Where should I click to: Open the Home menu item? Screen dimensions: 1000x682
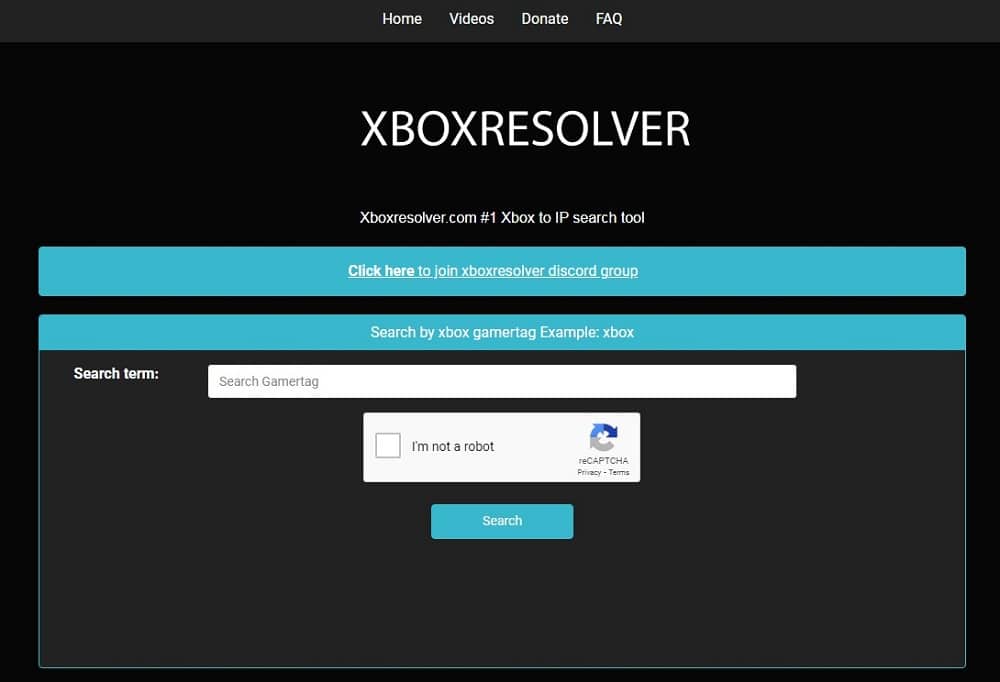[402, 19]
